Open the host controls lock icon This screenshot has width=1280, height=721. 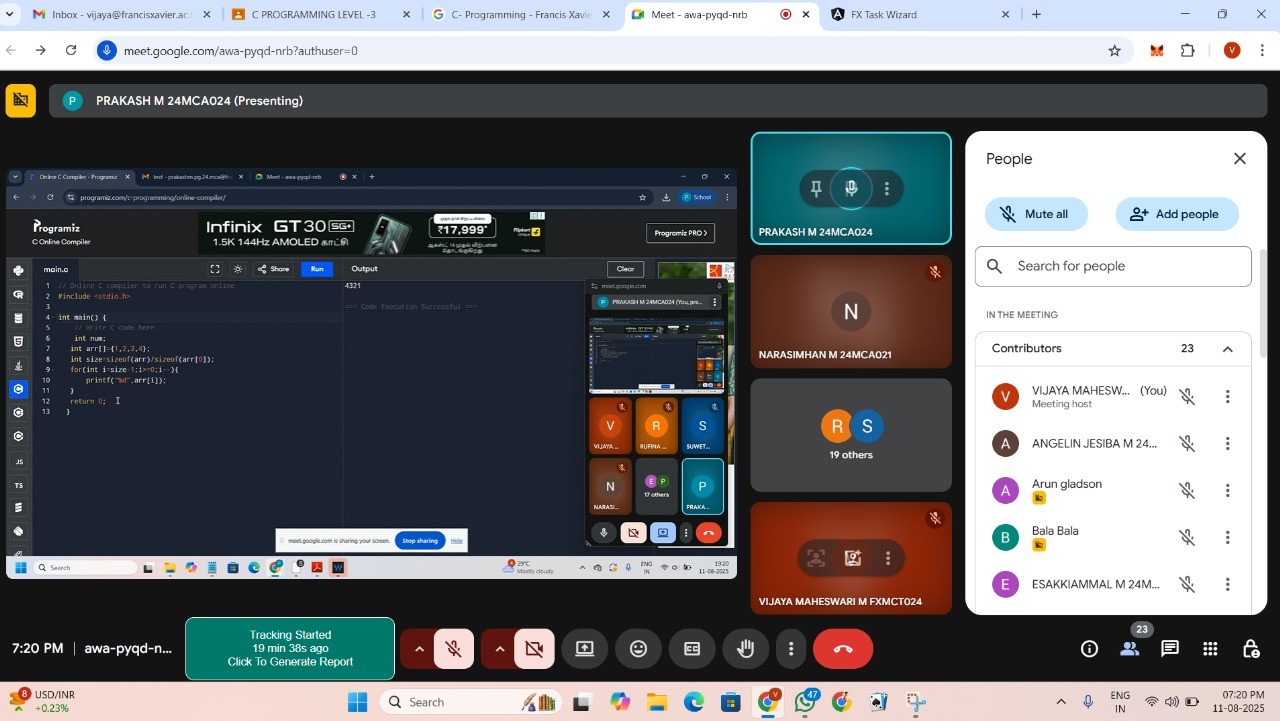[x=1250, y=649]
